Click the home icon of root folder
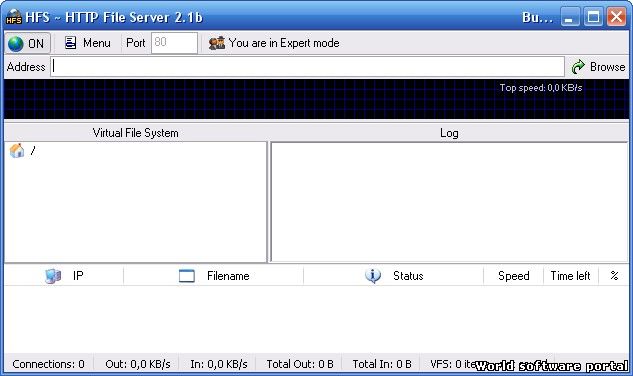The width and height of the screenshot is (633, 376). pos(17,151)
